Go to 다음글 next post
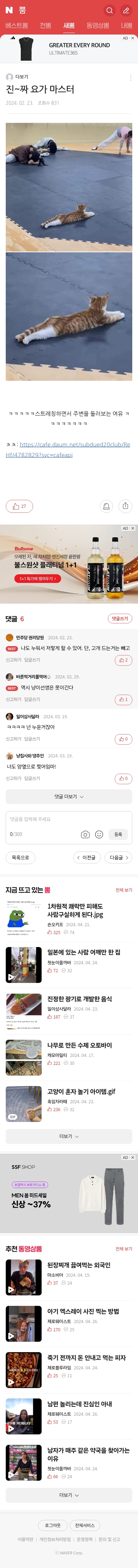Screen dimensions: 138x1568 119,857
